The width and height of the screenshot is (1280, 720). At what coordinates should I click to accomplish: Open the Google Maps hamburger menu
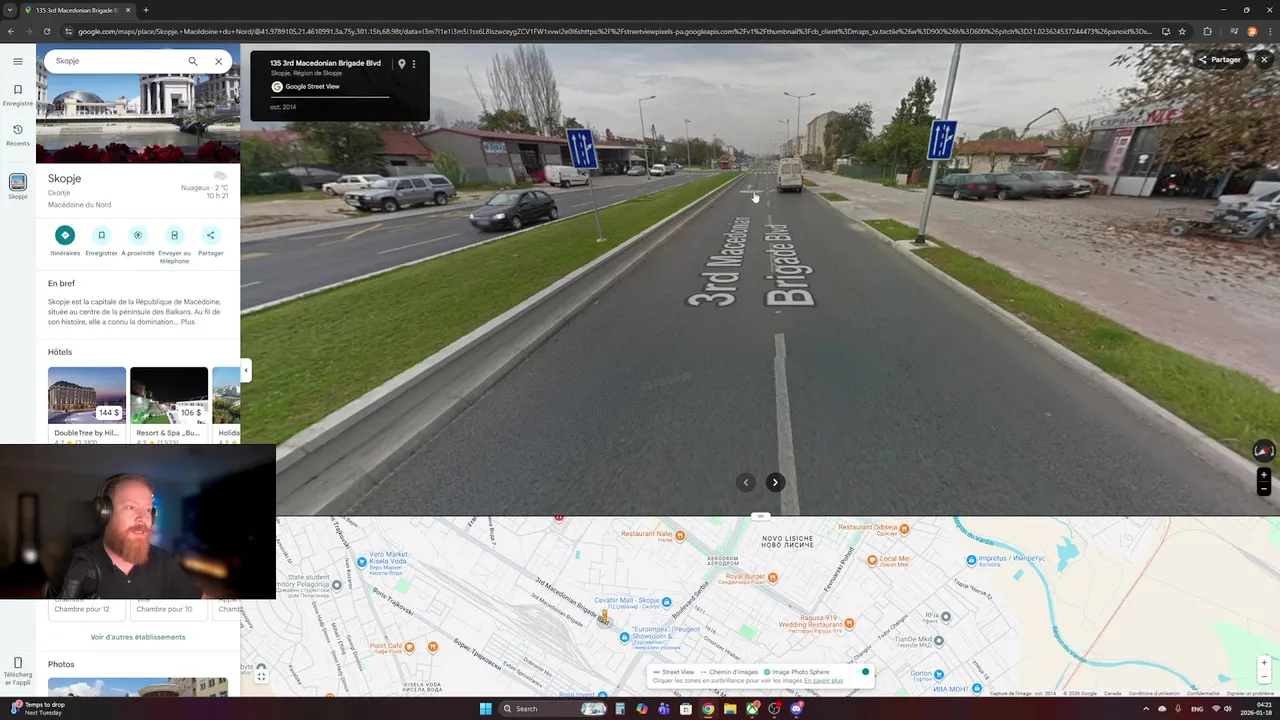click(17, 61)
